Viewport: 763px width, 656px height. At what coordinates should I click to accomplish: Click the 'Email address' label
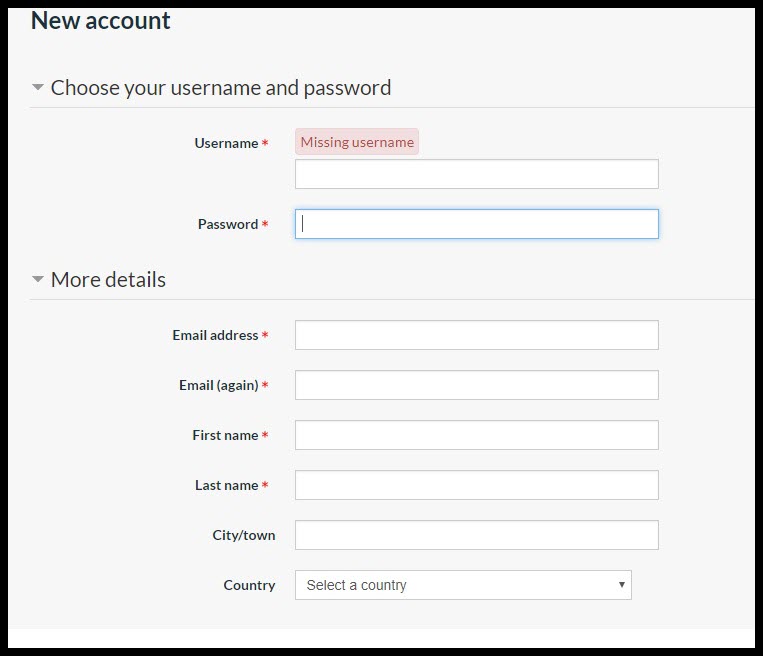[215, 335]
